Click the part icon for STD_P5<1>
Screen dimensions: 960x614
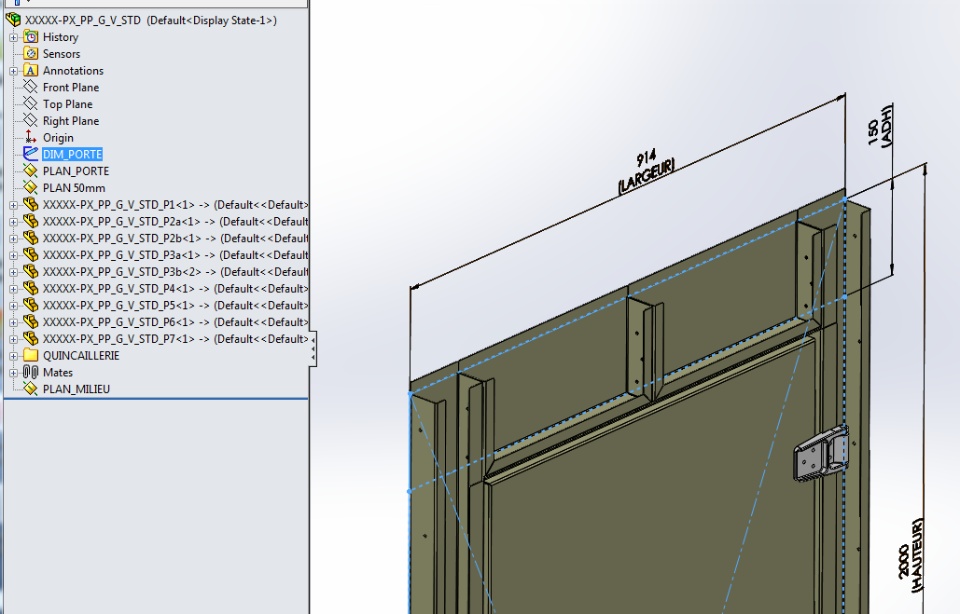click(31, 305)
